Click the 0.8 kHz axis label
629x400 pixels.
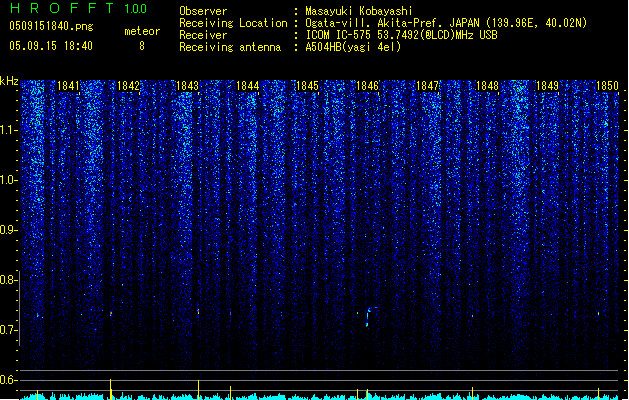coord(9,280)
